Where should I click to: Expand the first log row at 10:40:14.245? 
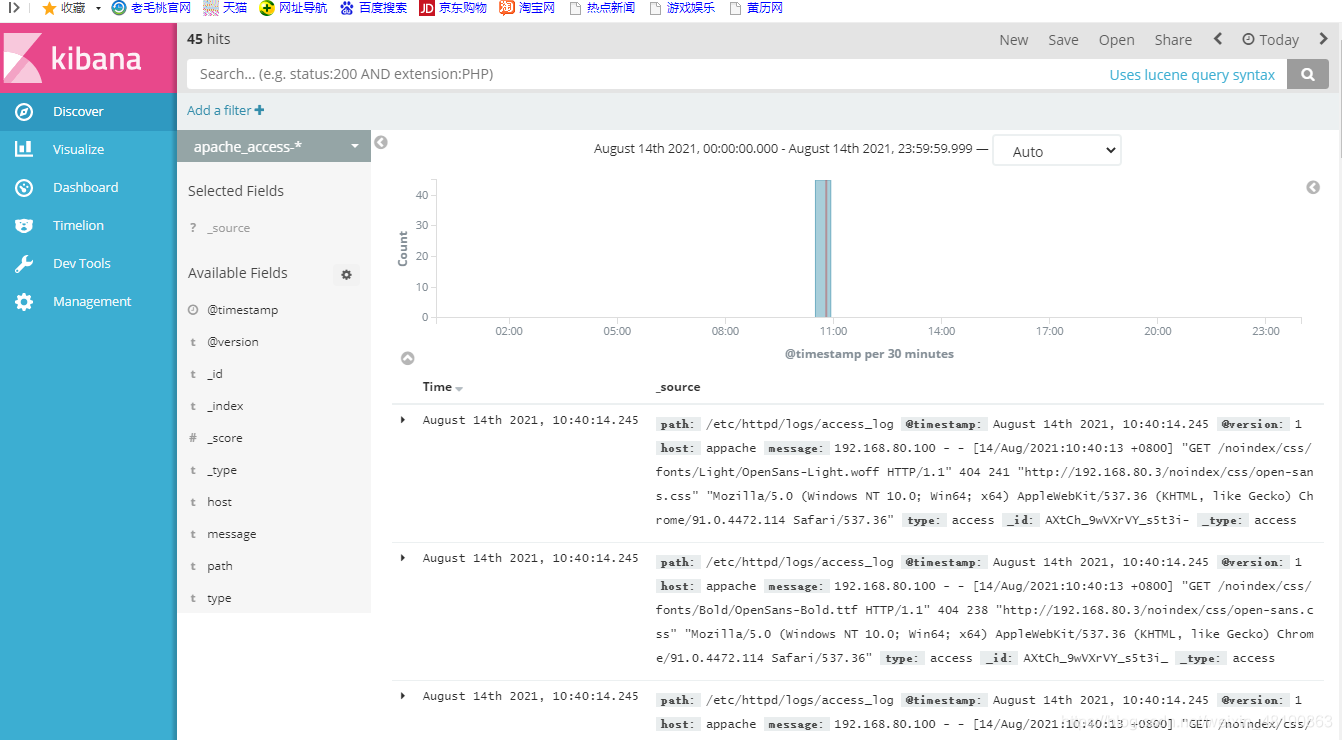(x=403, y=420)
